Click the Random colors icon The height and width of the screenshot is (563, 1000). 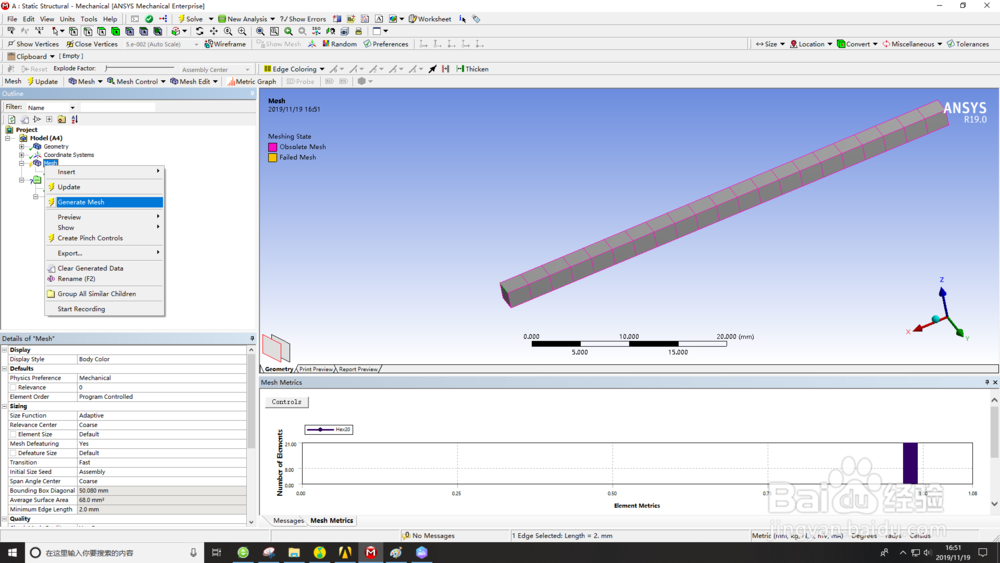pos(339,44)
